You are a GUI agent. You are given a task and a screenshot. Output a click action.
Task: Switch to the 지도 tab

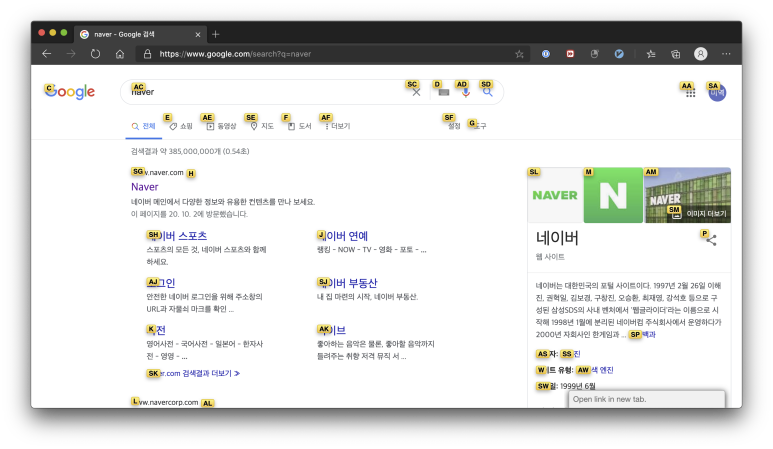(262, 126)
